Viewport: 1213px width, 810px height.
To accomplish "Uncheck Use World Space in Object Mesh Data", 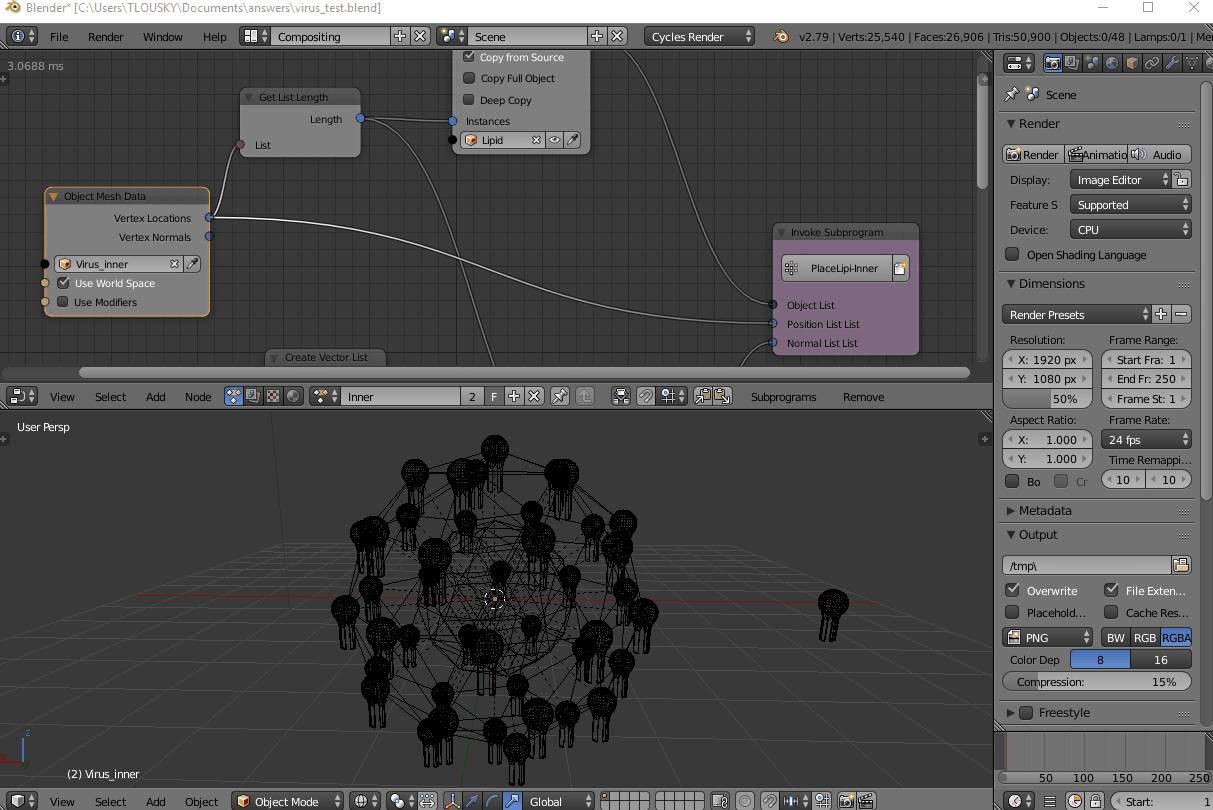I will 62,283.
